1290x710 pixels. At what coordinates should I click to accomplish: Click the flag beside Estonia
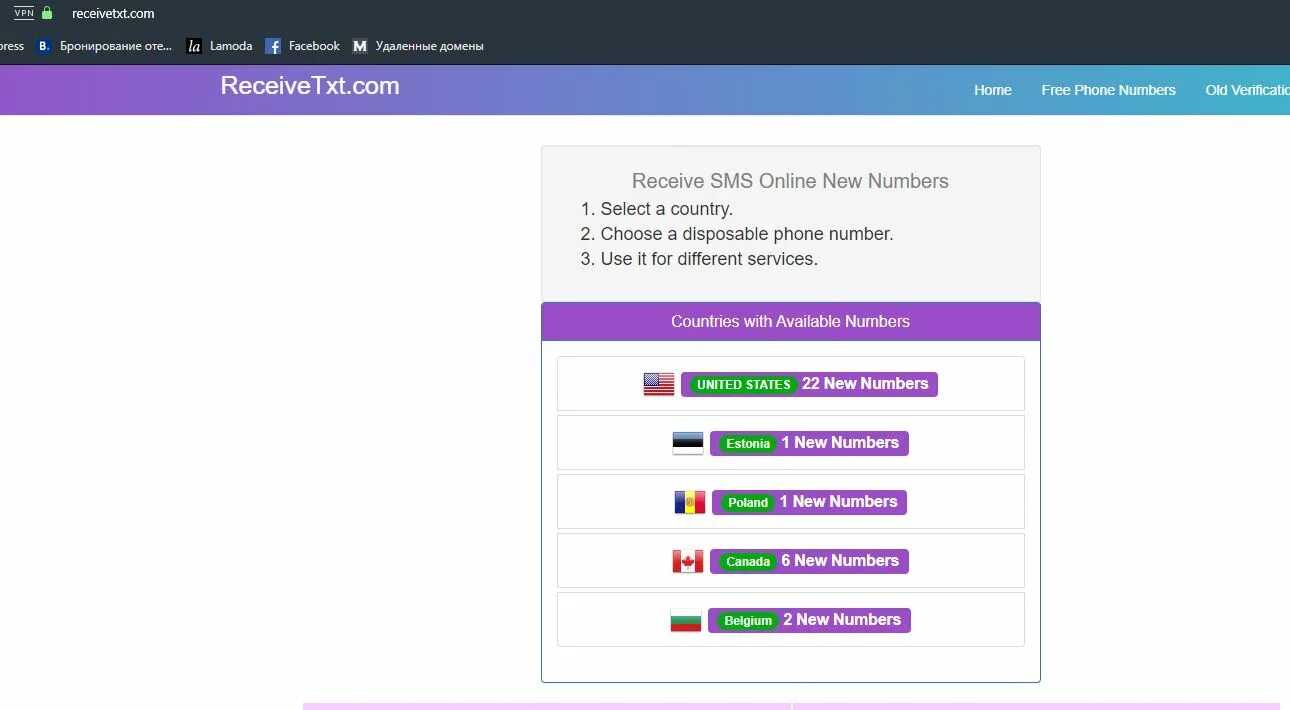click(x=688, y=443)
